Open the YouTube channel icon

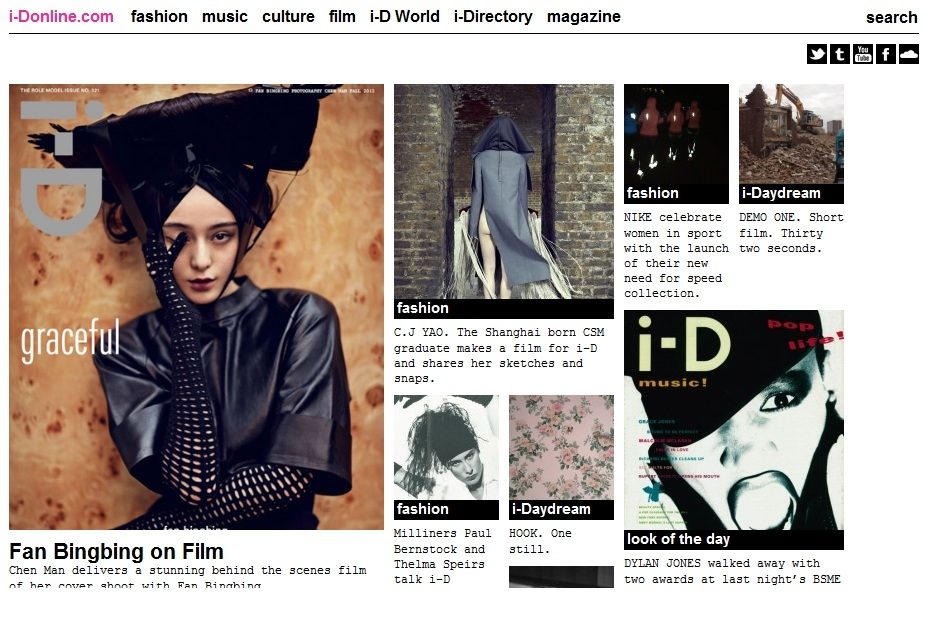pos(863,54)
